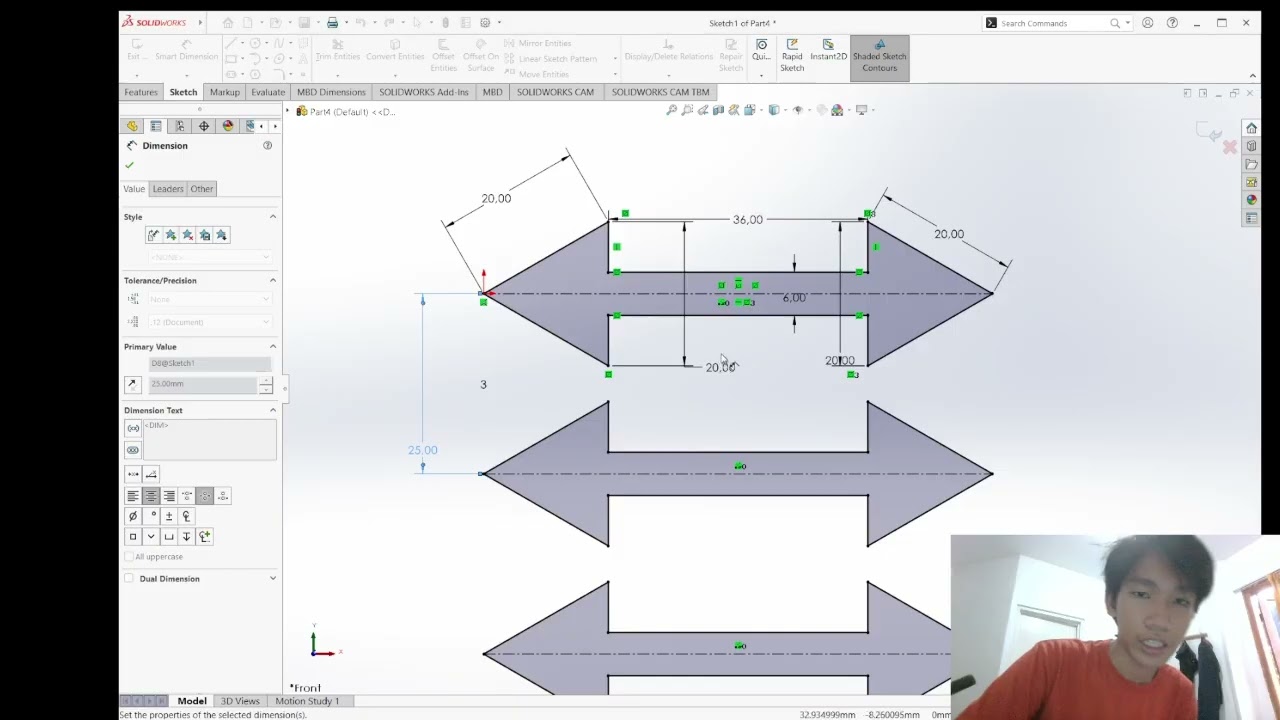Image resolution: width=1280 pixels, height=720 pixels.
Task: Switch to the Features ribbon tab
Action: click(x=141, y=92)
